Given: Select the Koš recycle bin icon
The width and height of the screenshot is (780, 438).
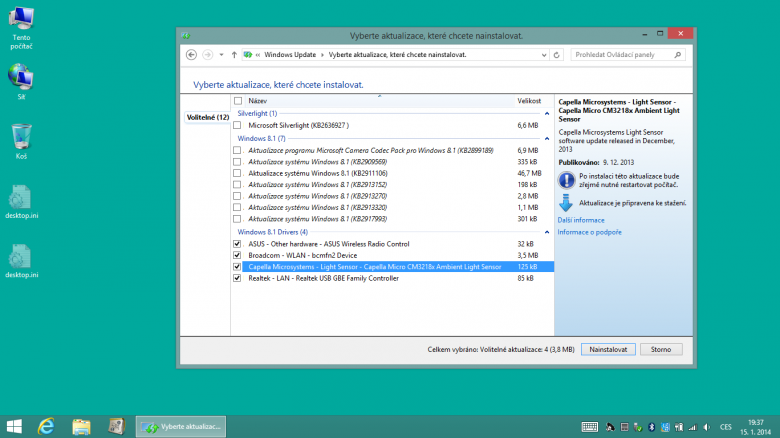Looking at the screenshot, I should 21,141.
